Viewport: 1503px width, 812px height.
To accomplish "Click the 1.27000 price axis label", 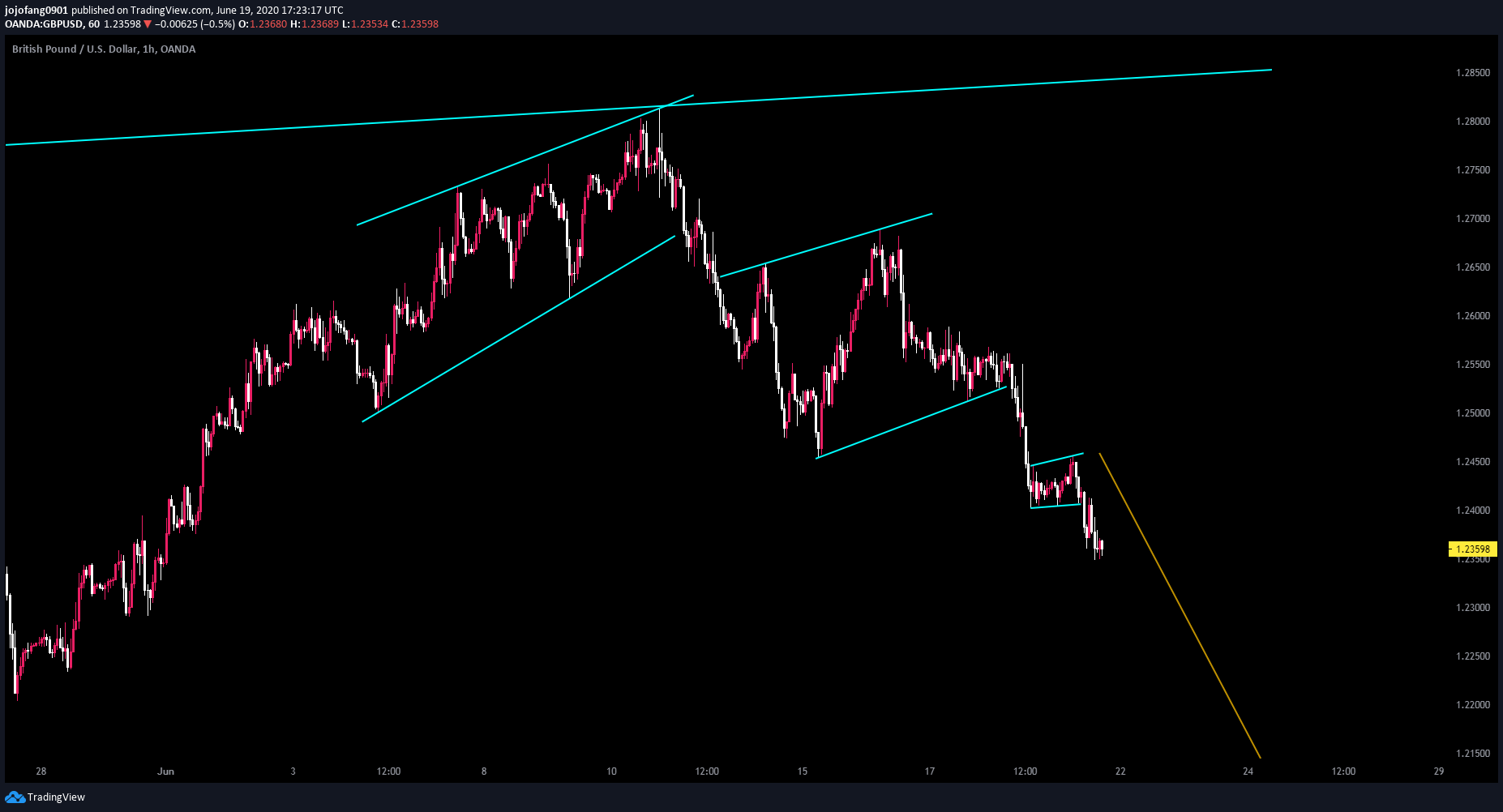I will 1473,219.
